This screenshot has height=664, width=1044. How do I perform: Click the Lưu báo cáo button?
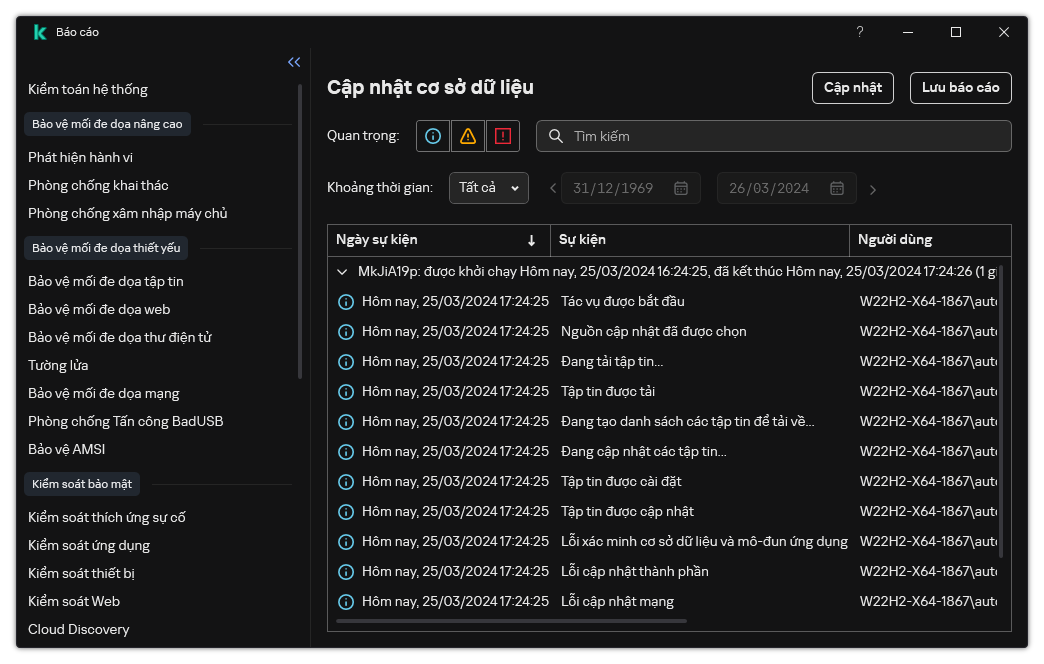(960, 88)
